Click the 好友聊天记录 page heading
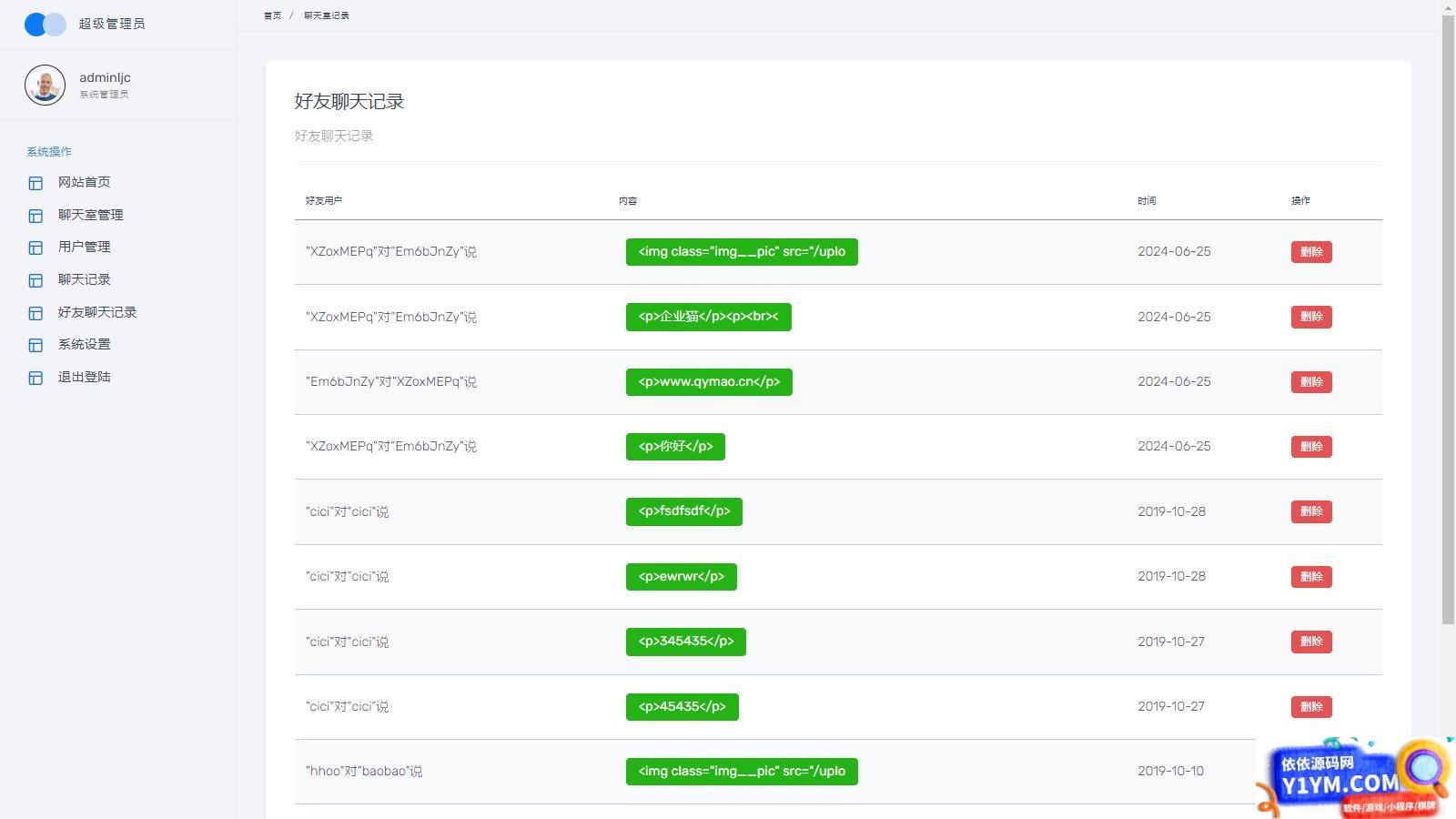1456x819 pixels. (x=349, y=102)
